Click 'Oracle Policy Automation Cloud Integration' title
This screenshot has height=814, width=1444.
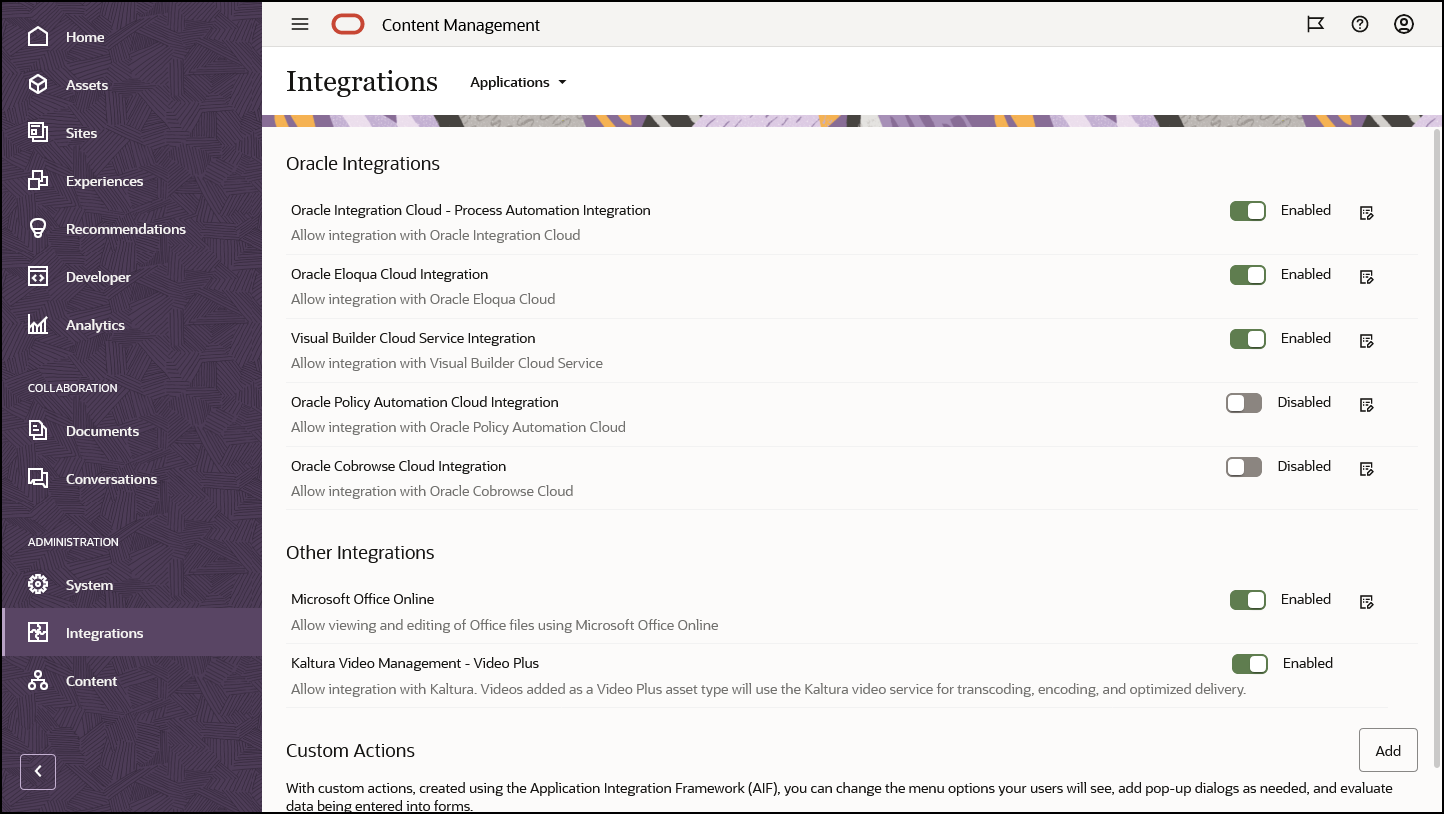(425, 402)
